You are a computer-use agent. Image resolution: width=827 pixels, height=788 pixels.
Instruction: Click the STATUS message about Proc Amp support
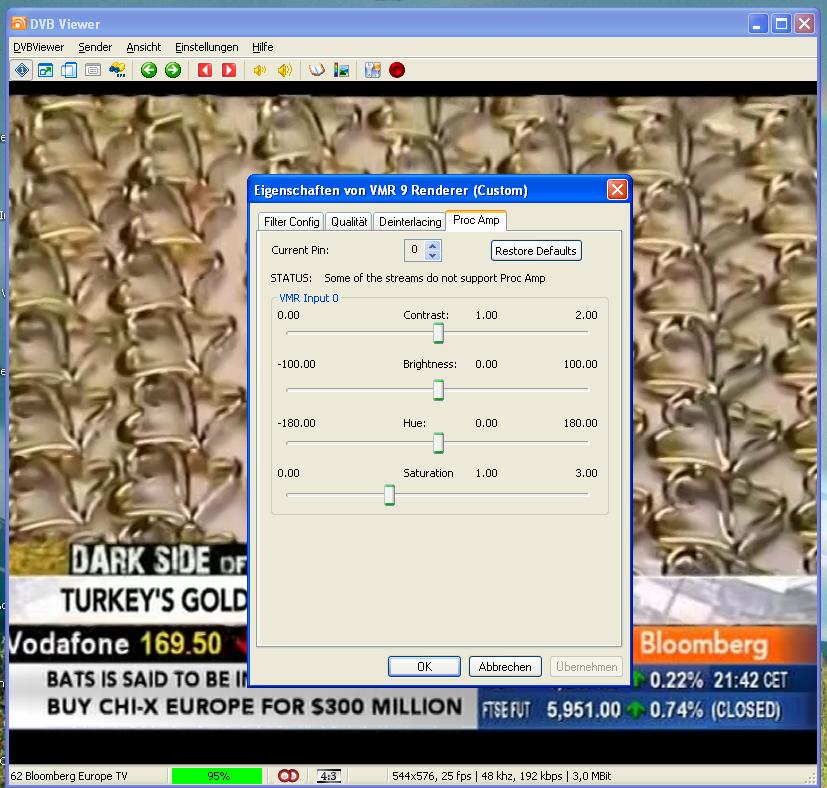(x=435, y=278)
